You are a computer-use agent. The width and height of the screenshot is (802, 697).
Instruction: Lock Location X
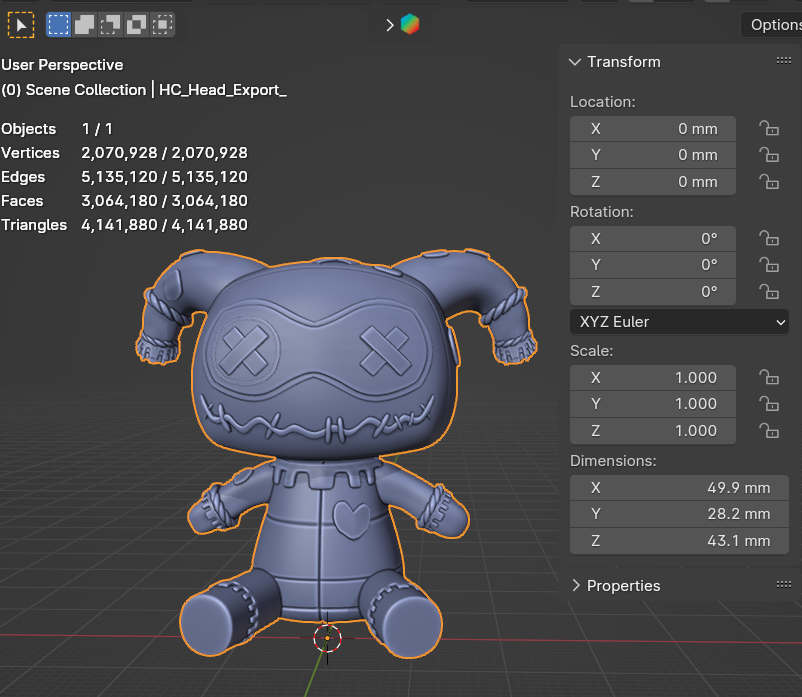pyautogui.click(x=769, y=128)
